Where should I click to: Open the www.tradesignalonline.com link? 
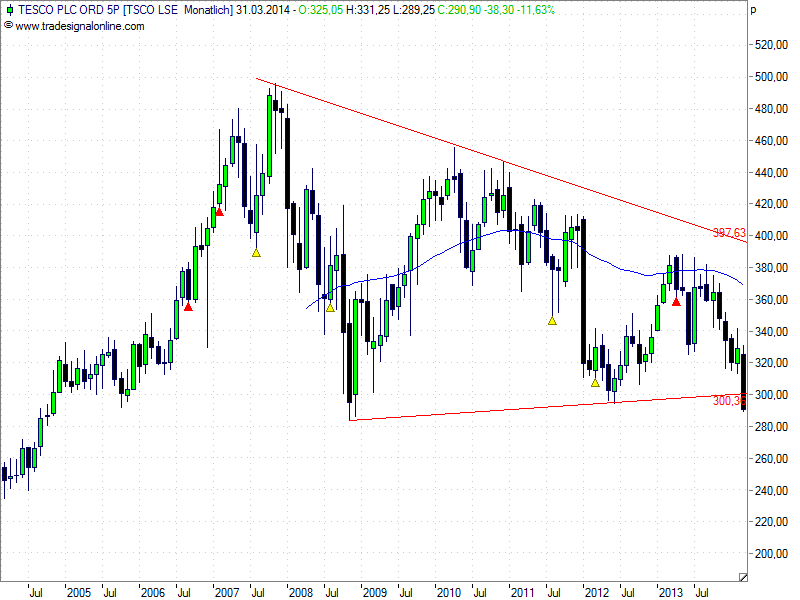point(80,26)
